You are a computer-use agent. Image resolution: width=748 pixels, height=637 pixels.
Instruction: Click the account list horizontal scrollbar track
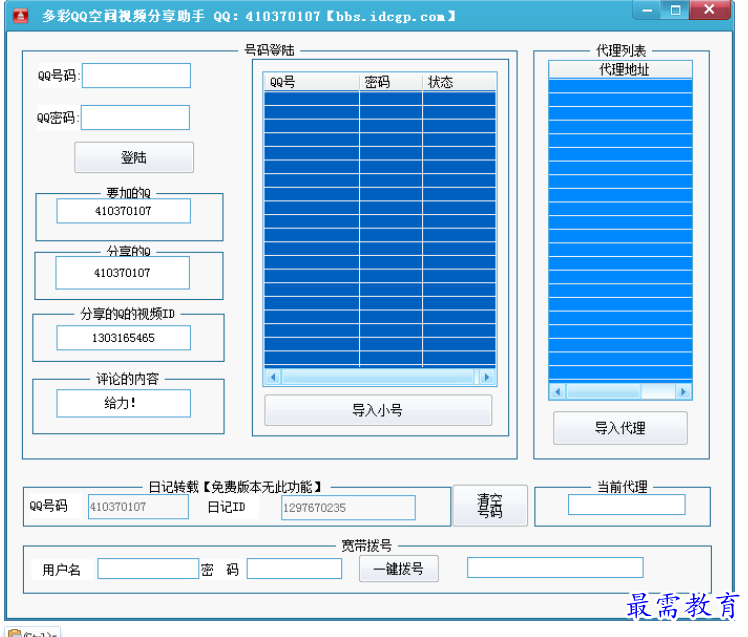379,377
